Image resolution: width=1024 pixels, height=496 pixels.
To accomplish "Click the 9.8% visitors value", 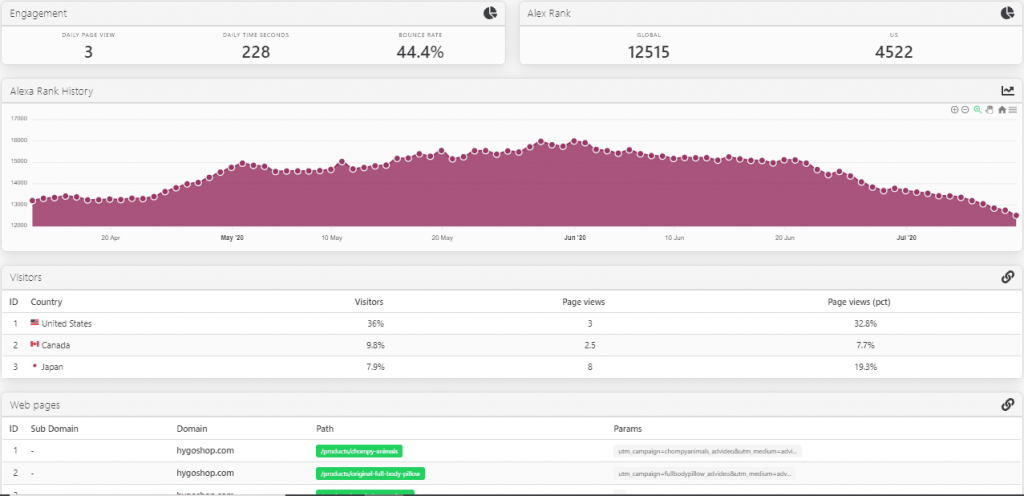I will pyautogui.click(x=374, y=345).
